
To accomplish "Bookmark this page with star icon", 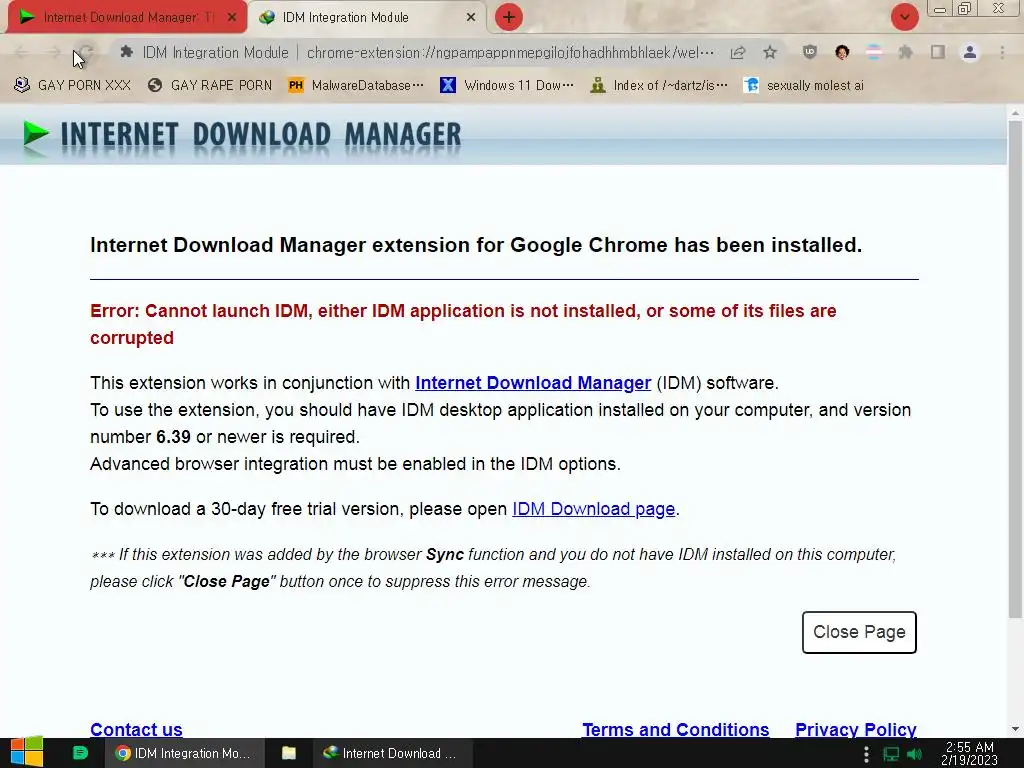I will click(770, 52).
